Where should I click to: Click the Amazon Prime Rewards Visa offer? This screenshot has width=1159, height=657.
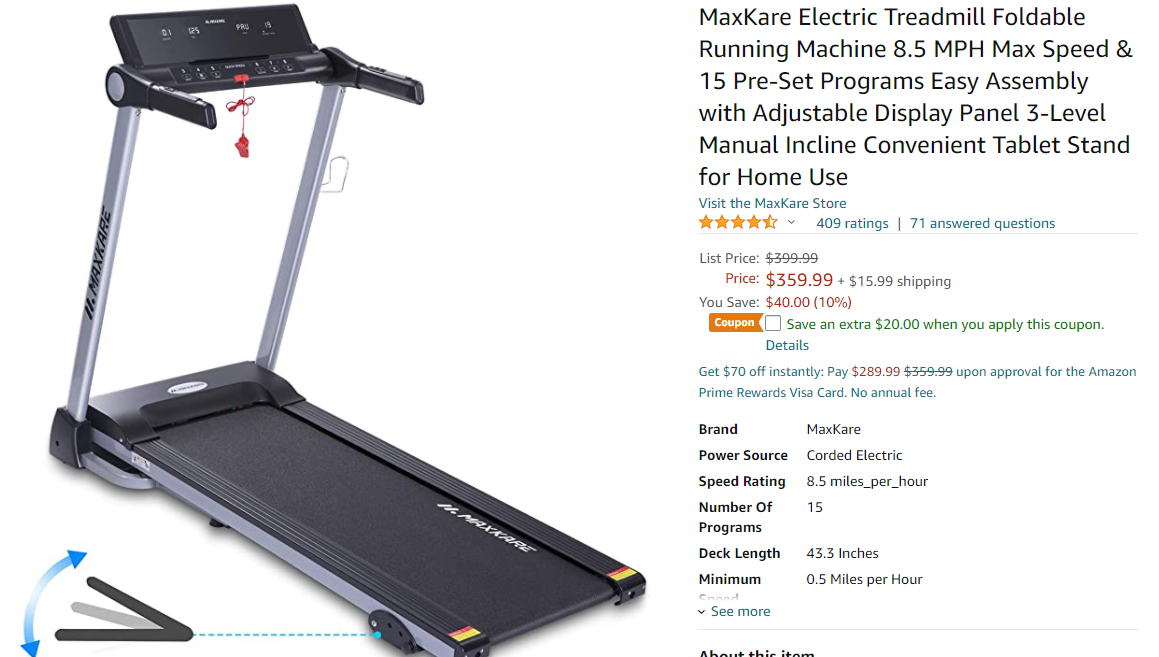(917, 382)
